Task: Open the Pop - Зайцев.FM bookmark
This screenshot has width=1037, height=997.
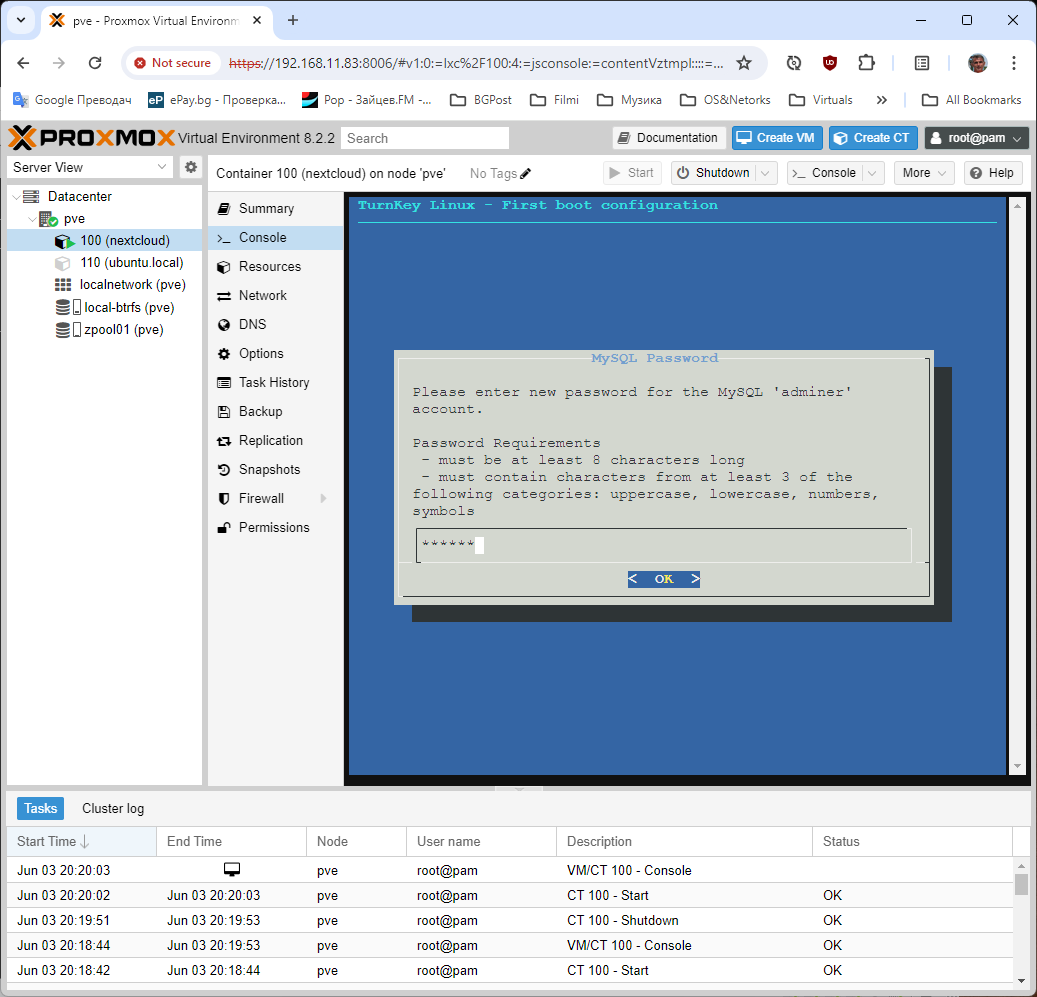Action: click(x=366, y=100)
